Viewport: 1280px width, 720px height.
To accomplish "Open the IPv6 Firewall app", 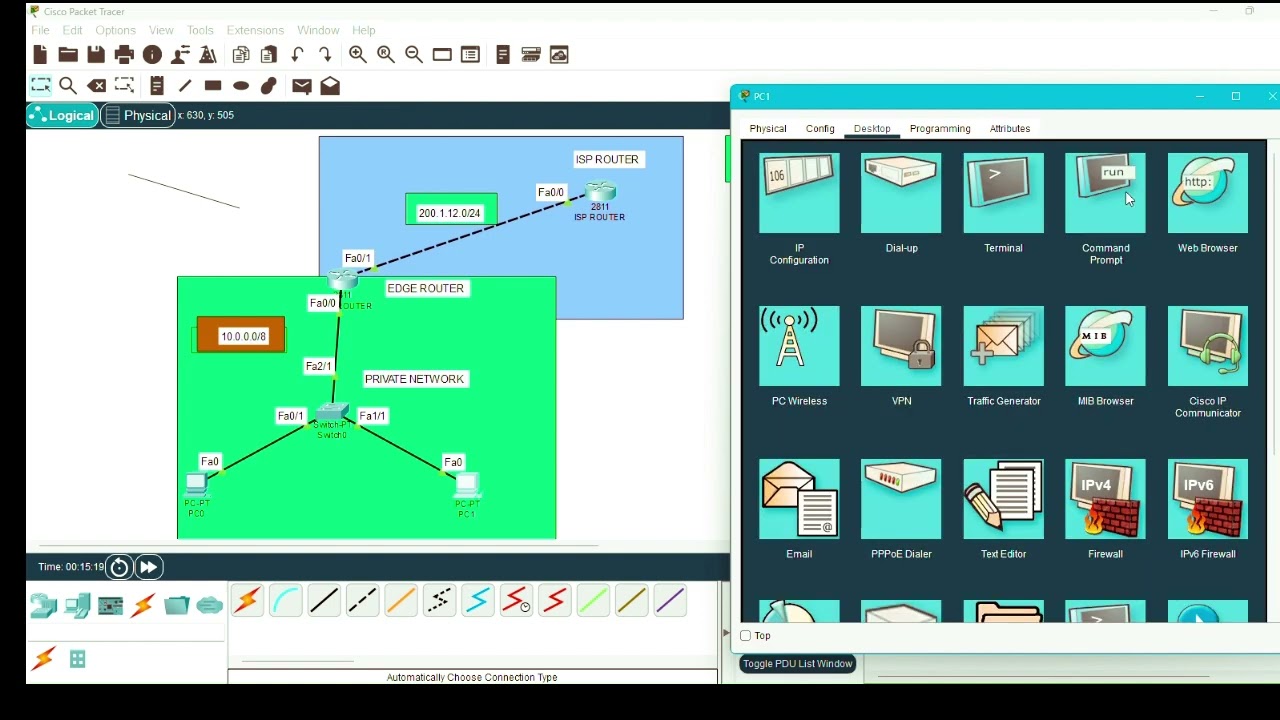I will click(1207, 499).
